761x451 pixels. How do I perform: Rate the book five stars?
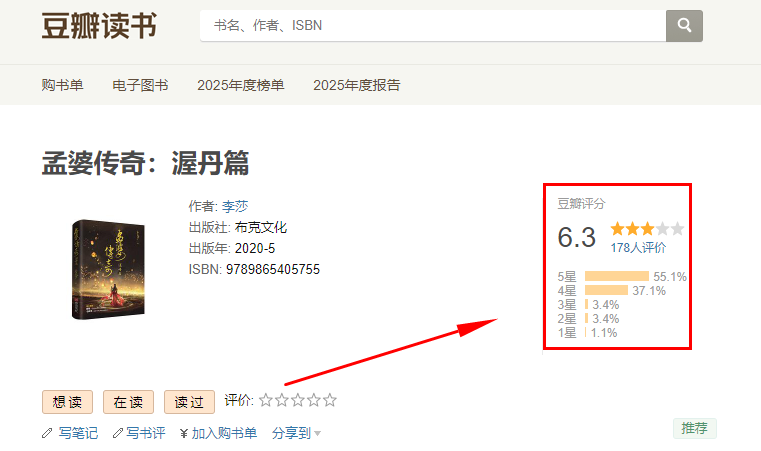point(330,401)
